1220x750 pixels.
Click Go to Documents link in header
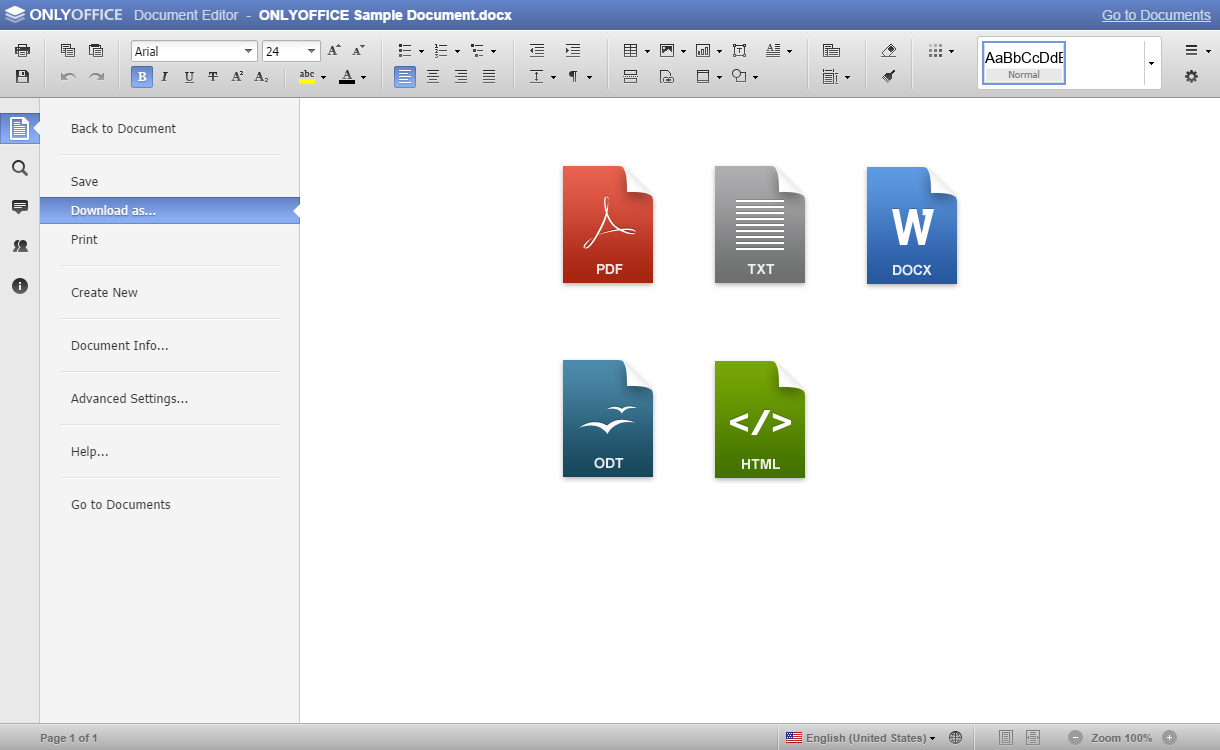(1156, 15)
